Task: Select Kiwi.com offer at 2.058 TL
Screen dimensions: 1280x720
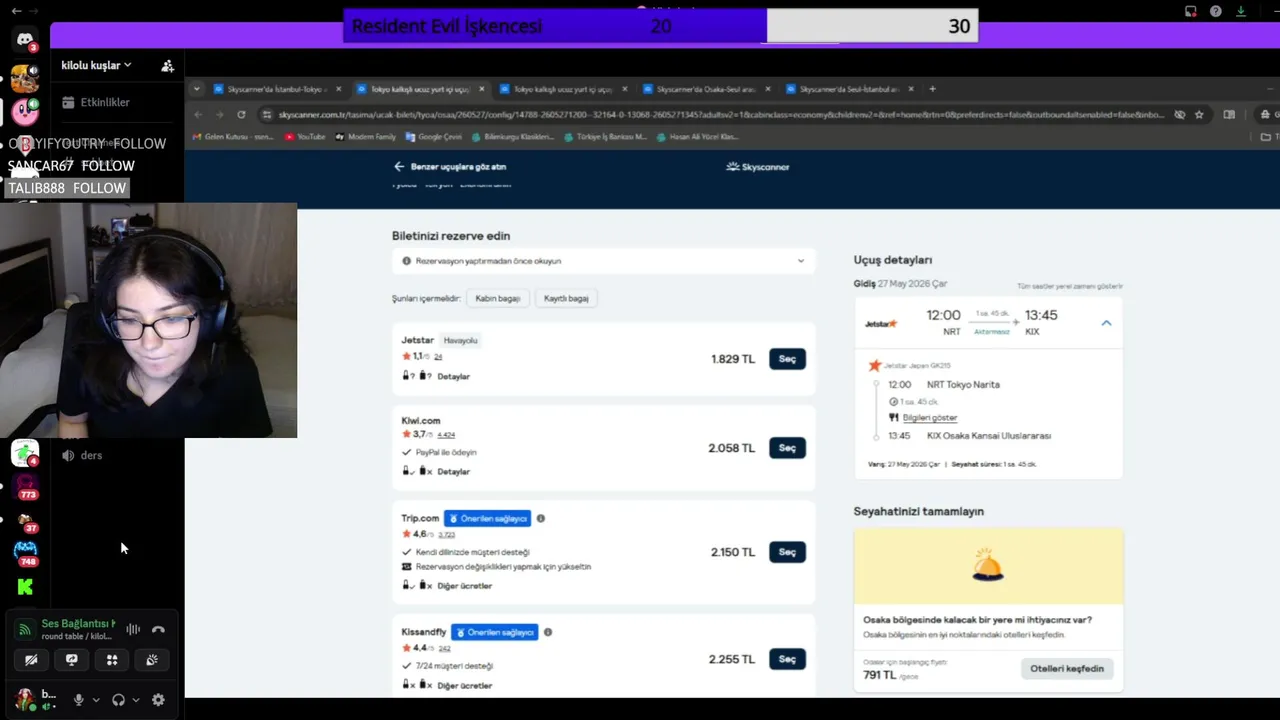Action: pos(787,448)
